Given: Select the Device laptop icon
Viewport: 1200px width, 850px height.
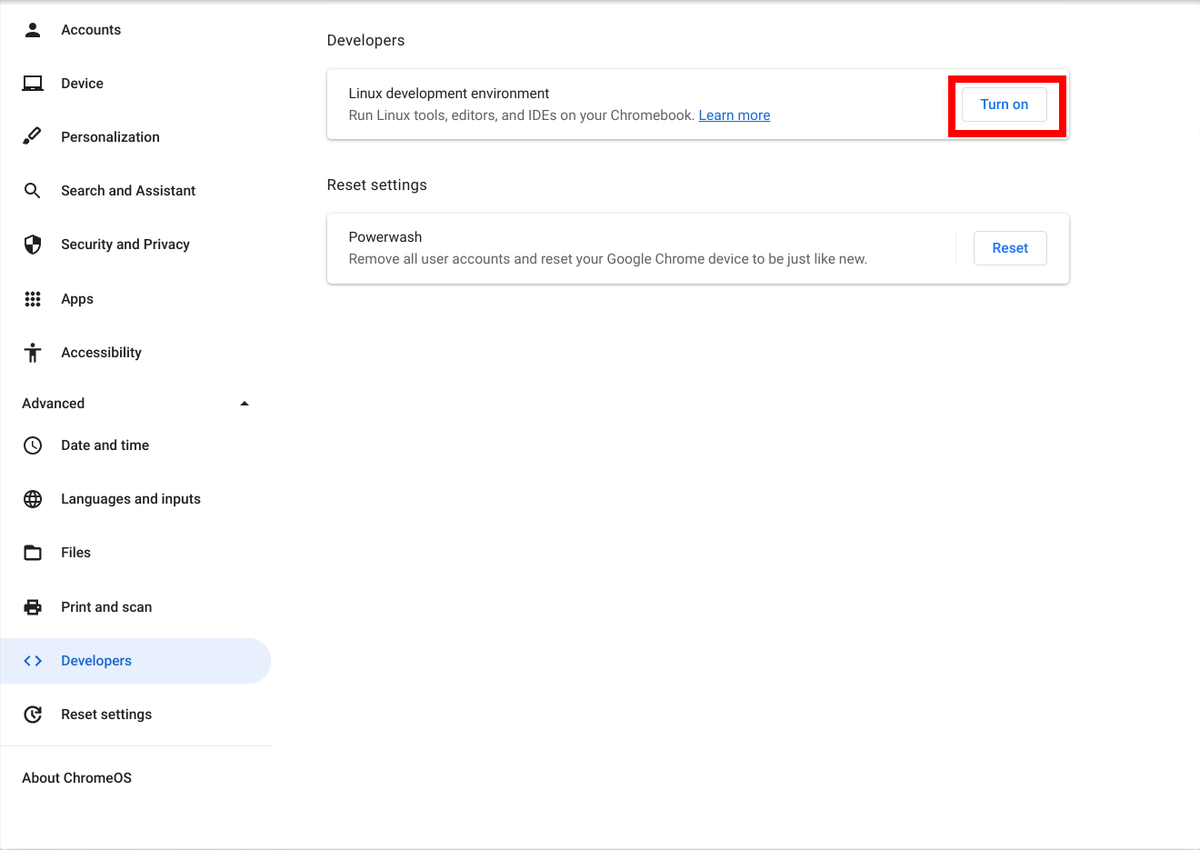Looking at the screenshot, I should 32,83.
